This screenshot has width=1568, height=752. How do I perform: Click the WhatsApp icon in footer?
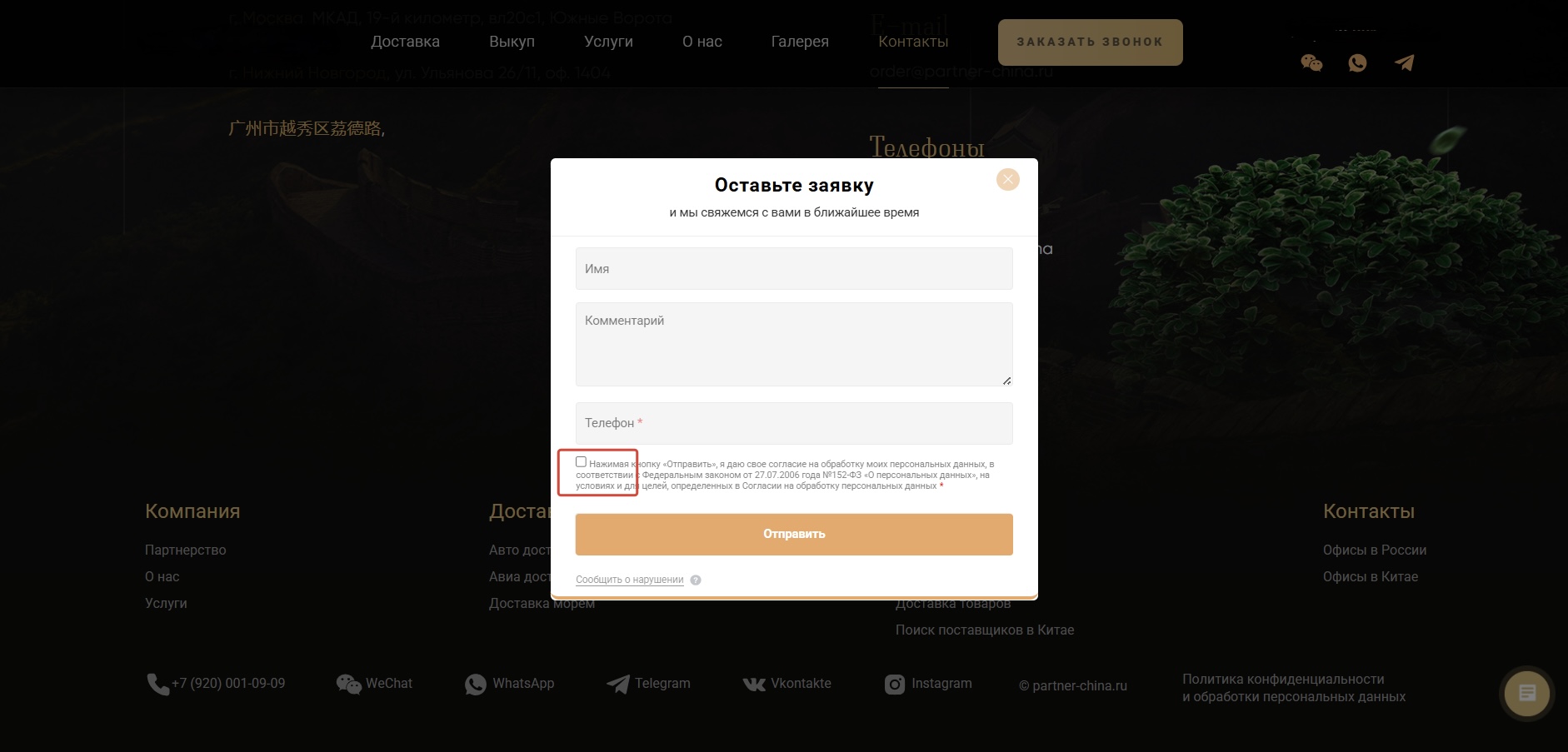click(476, 684)
